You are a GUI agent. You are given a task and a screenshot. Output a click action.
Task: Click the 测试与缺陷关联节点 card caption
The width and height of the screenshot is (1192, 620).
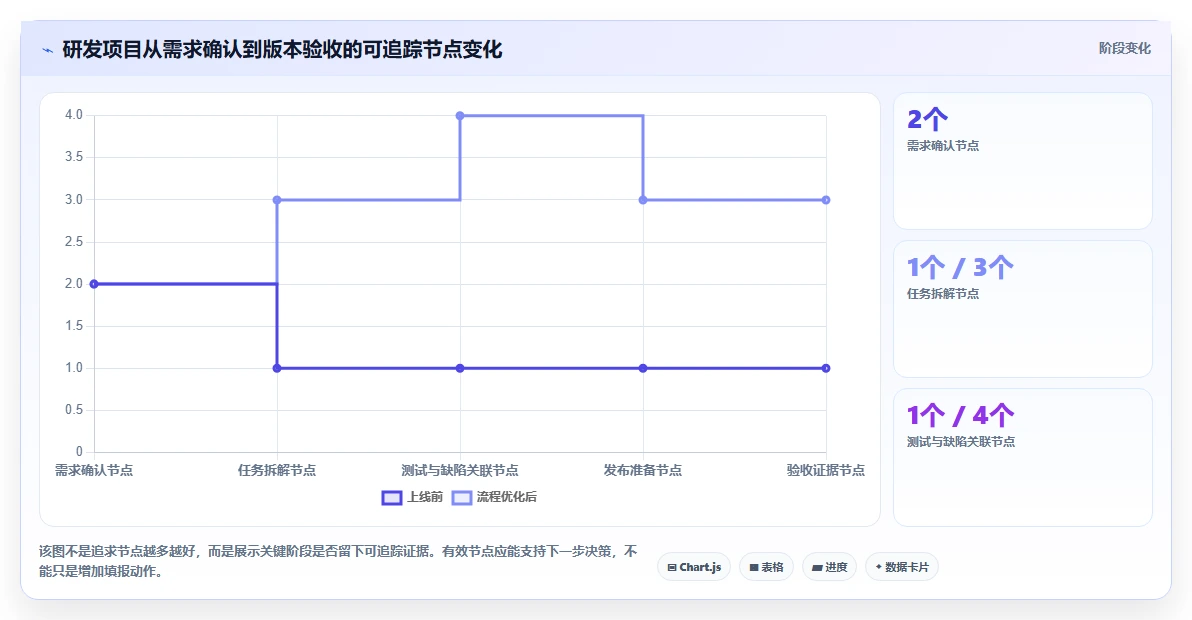click(961, 442)
